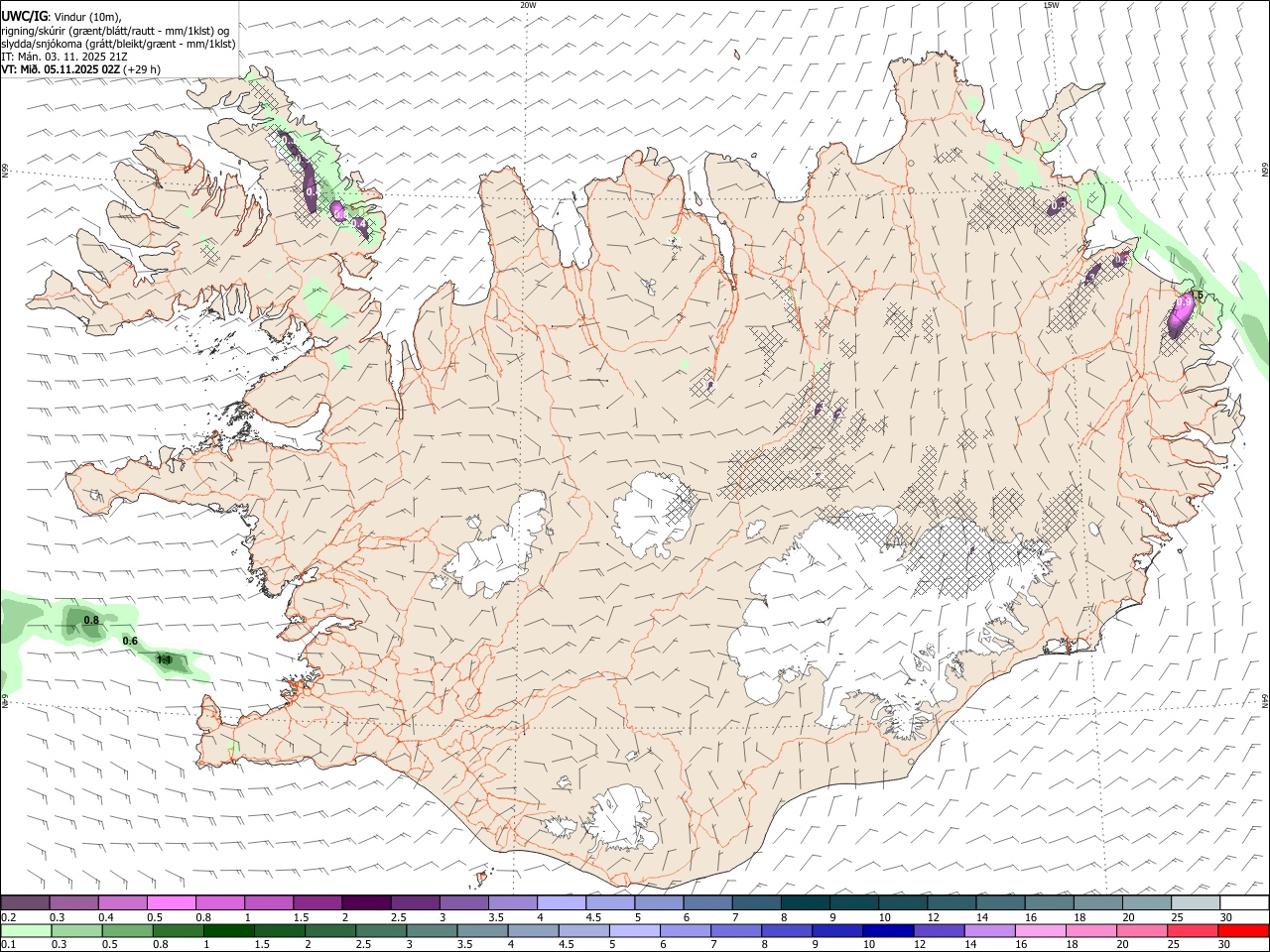Pick the dark blue swatch between 10 and 12, bottom row
The width and height of the screenshot is (1270, 952).
click(887, 931)
